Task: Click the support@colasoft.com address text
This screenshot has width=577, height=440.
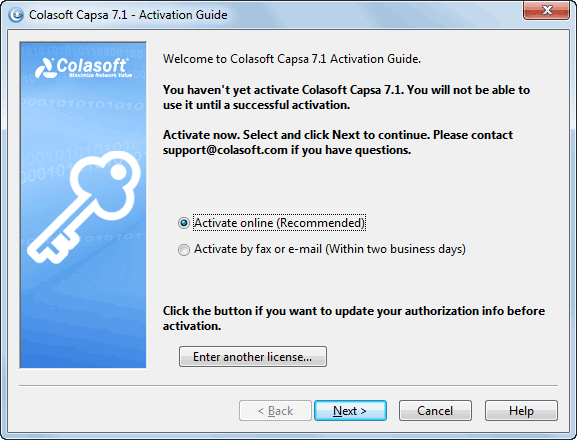Action: [x=225, y=150]
